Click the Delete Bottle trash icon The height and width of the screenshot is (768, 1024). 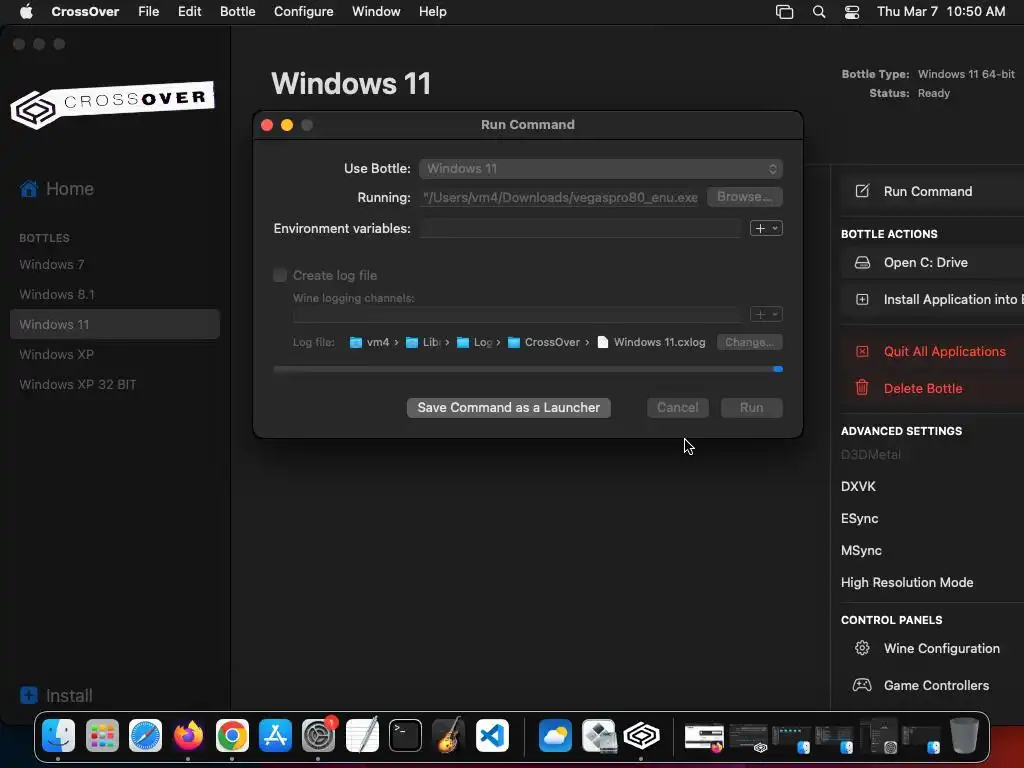862,388
